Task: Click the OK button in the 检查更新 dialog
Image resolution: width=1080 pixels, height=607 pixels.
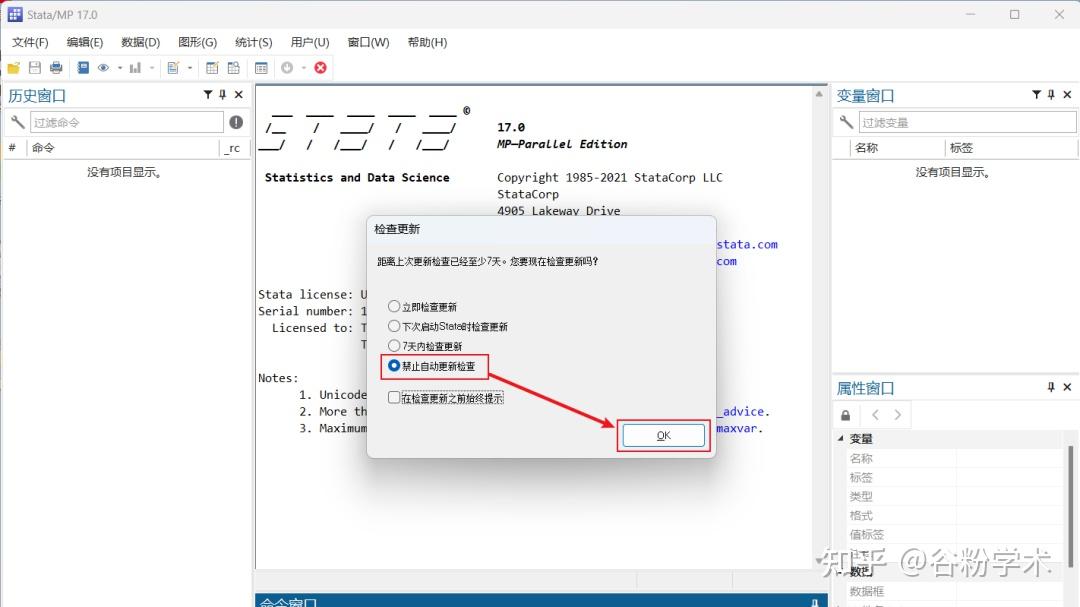Action: (x=663, y=436)
